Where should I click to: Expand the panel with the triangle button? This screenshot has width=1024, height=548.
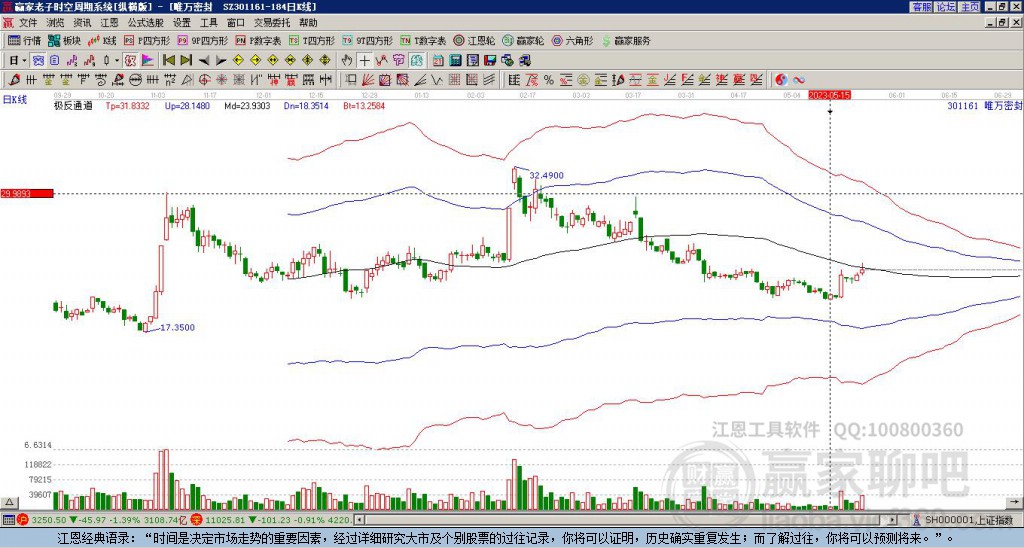(8, 502)
